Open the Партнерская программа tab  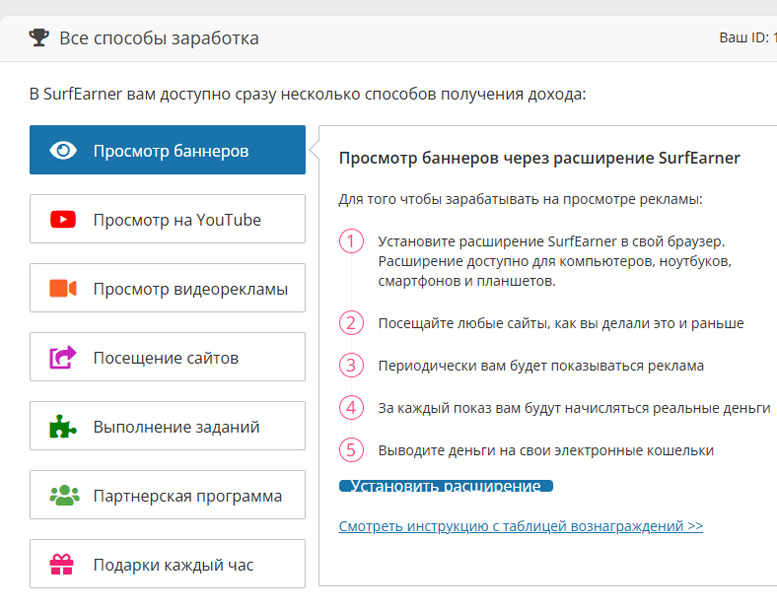coord(167,495)
